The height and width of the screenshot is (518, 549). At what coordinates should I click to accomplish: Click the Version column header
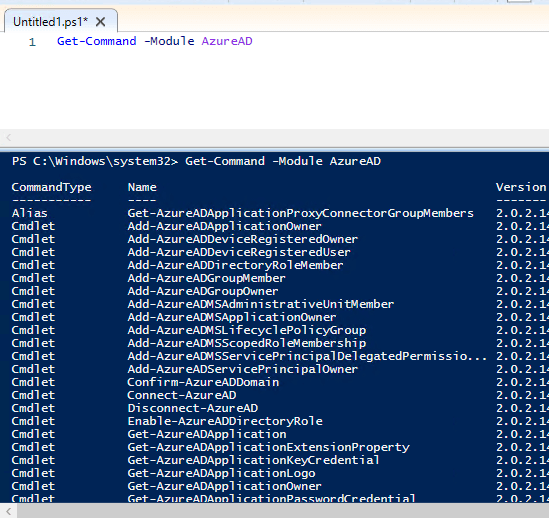(x=521, y=187)
